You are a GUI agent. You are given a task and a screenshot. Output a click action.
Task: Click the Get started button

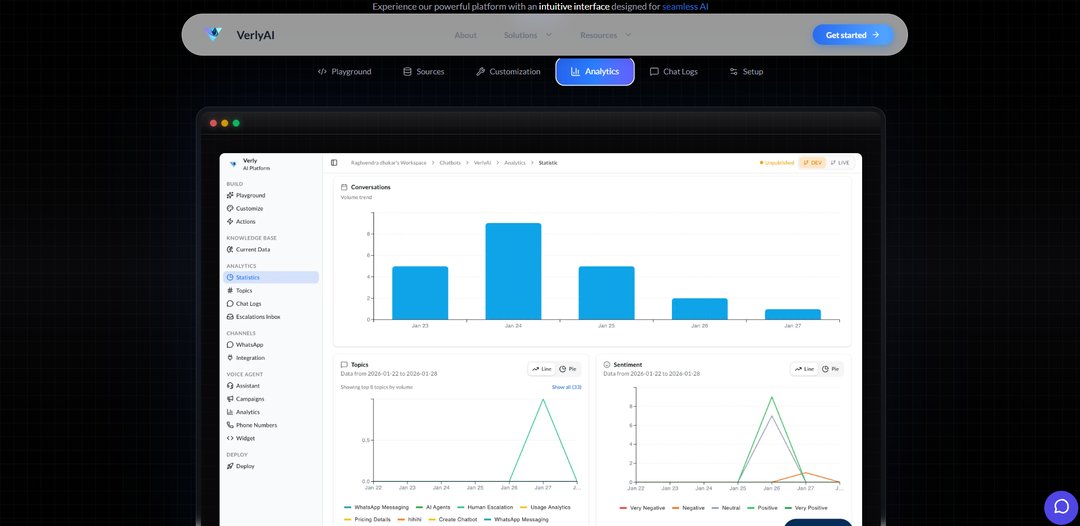[852, 35]
